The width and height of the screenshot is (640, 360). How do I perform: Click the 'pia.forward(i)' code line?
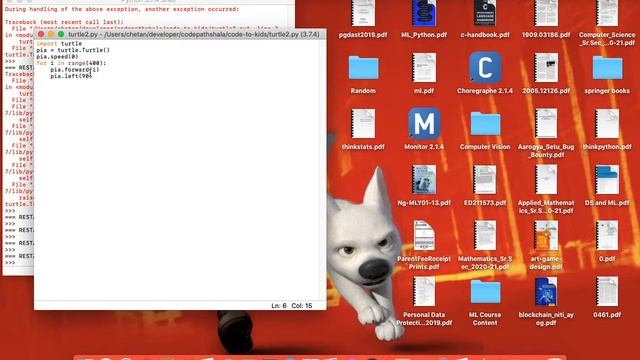point(75,70)
